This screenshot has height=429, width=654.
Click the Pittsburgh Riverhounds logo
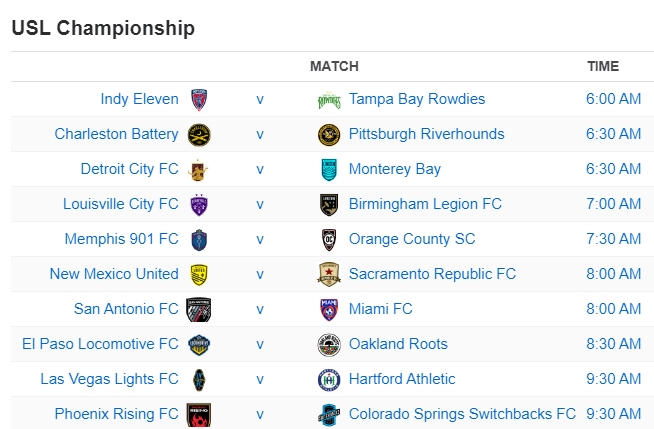click(329, 135)
